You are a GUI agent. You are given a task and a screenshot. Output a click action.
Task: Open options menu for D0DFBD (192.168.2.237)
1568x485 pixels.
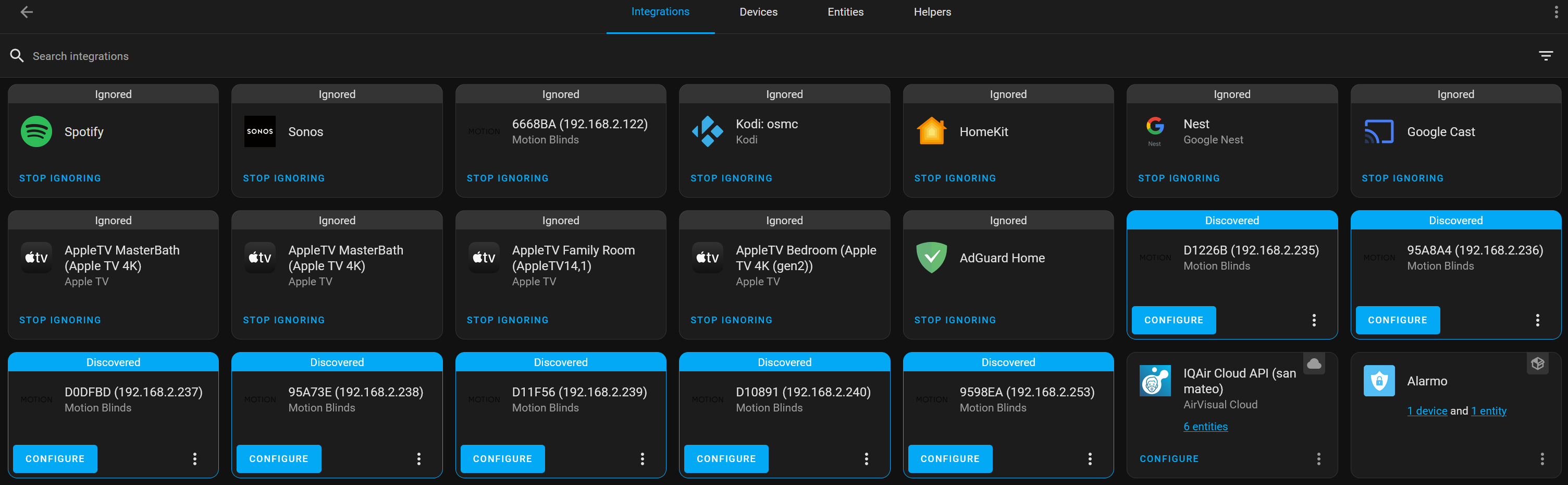[195, 459]
